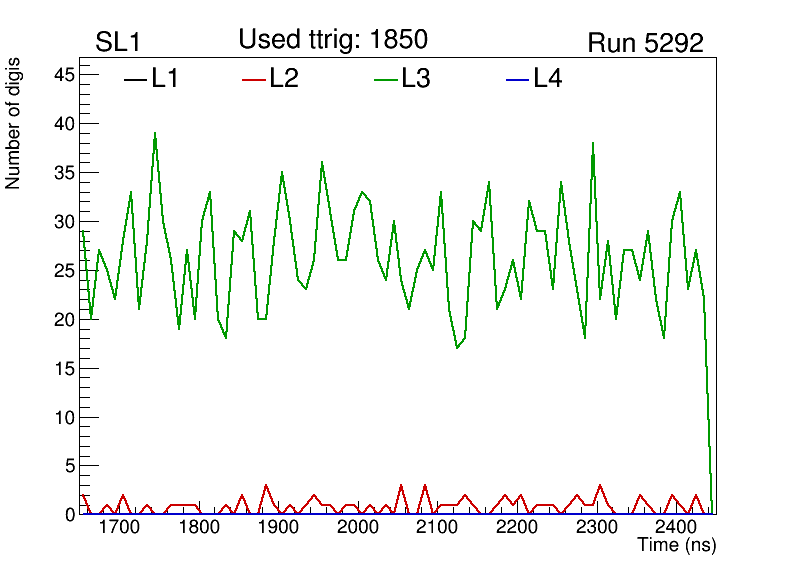Click the 'Run 5292' label
This screenshot has width=796, height=572.
click(x=645, y=43)
